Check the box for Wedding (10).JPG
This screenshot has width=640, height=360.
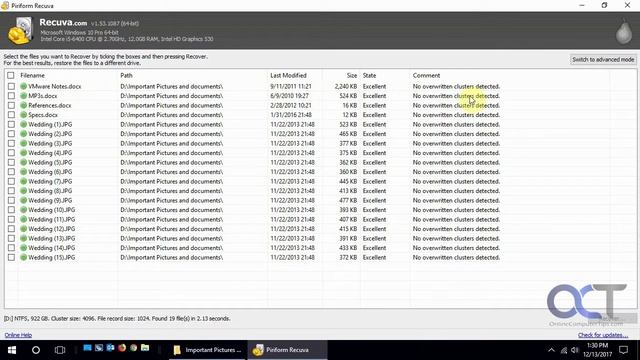pos(11,210)
